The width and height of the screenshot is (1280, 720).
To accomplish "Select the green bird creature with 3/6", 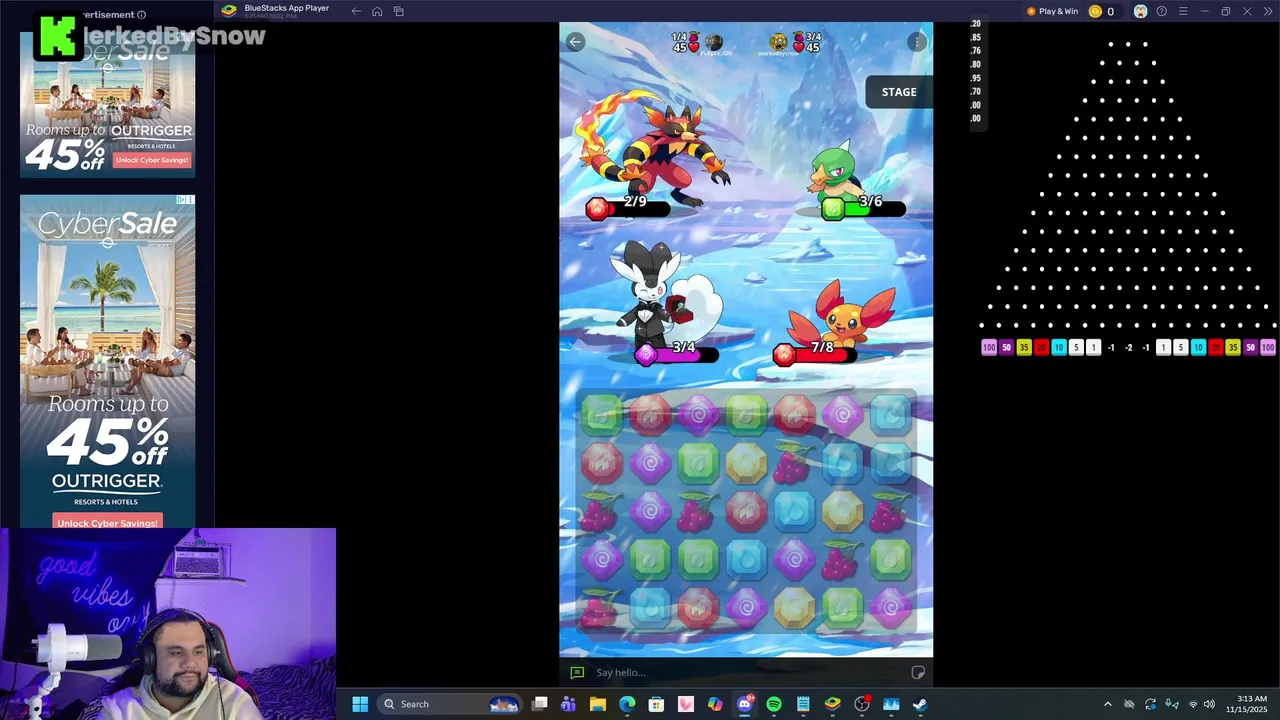I will point(838,172).
